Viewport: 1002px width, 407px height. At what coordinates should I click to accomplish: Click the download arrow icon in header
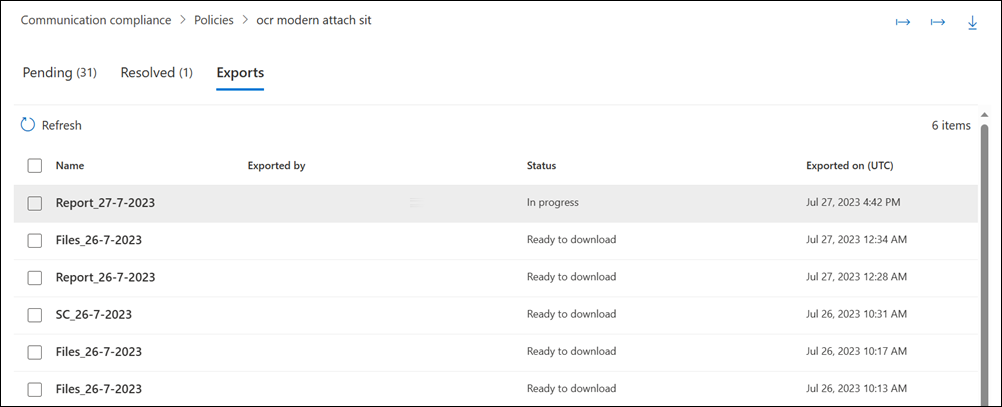pos(972,22)
